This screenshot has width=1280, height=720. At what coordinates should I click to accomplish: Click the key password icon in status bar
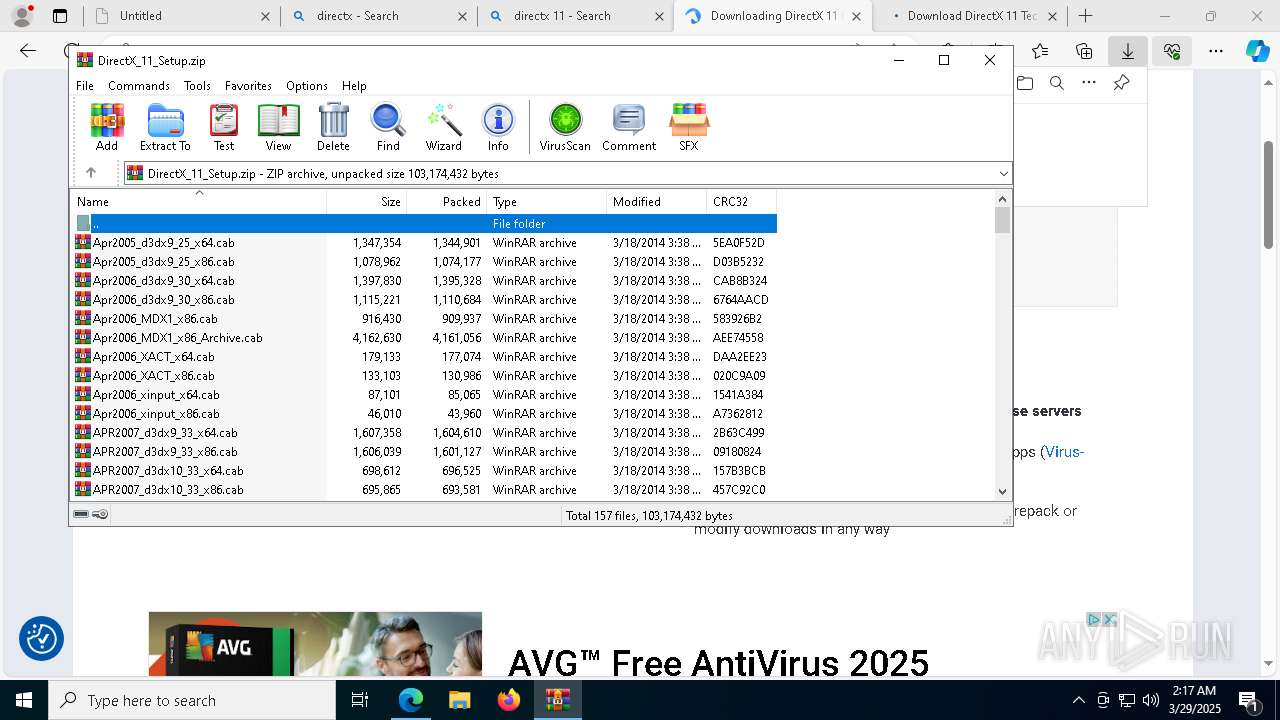click(x=100, y=514)
